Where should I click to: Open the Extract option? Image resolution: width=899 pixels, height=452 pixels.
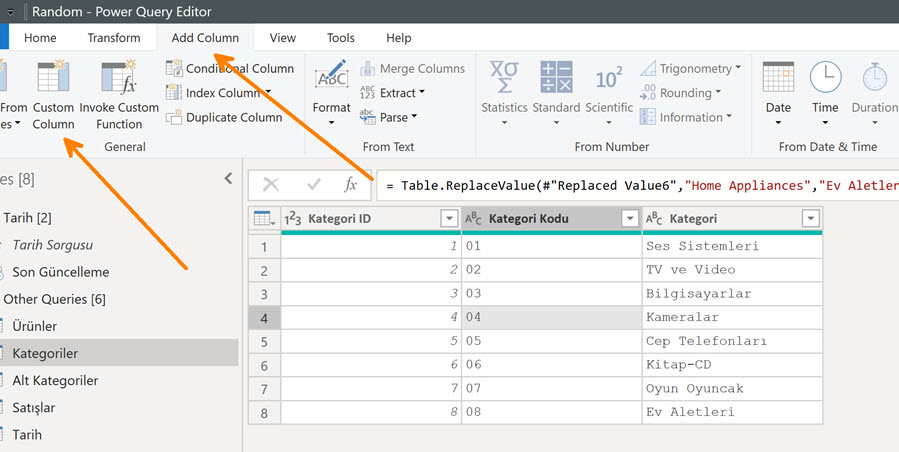click(393, 93)
